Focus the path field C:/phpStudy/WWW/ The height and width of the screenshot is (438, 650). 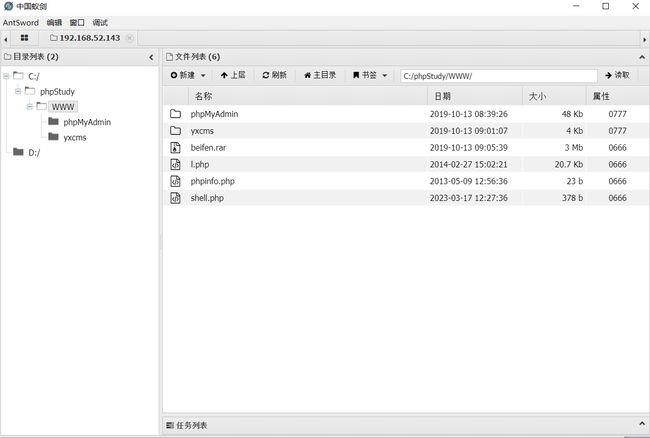(x=499, y=76)
